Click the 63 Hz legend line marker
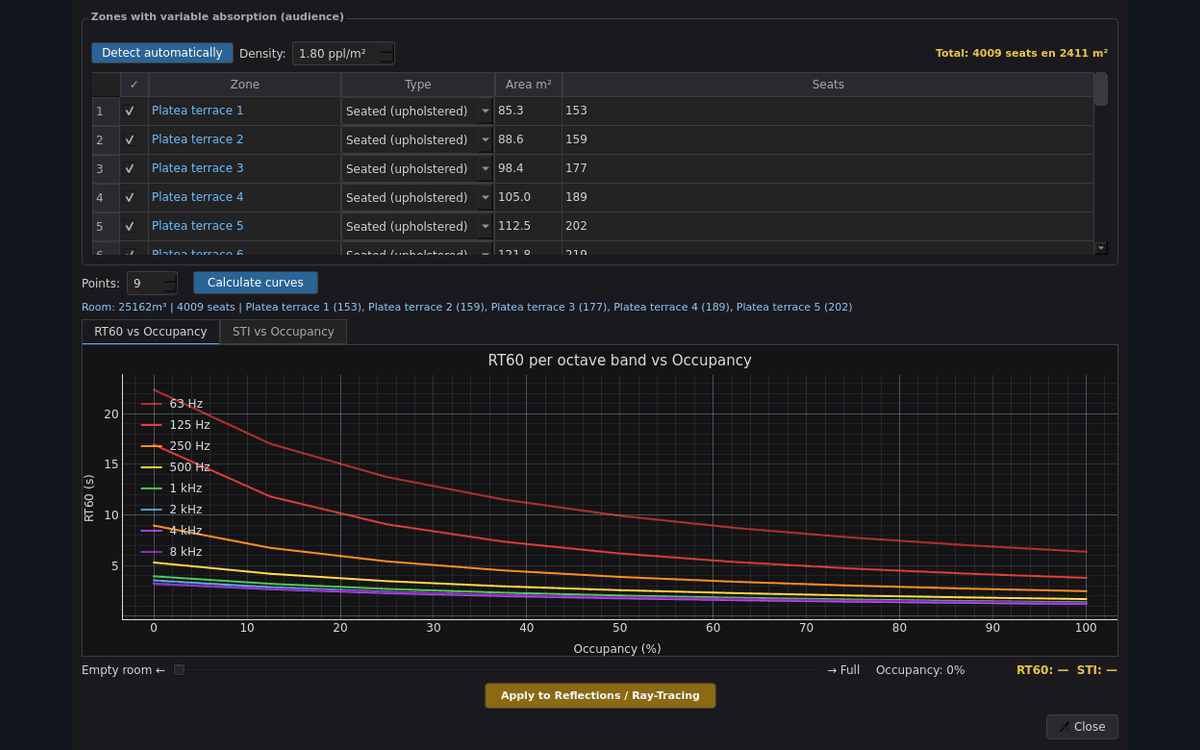 pyautogui.click(x=152, y=404)
